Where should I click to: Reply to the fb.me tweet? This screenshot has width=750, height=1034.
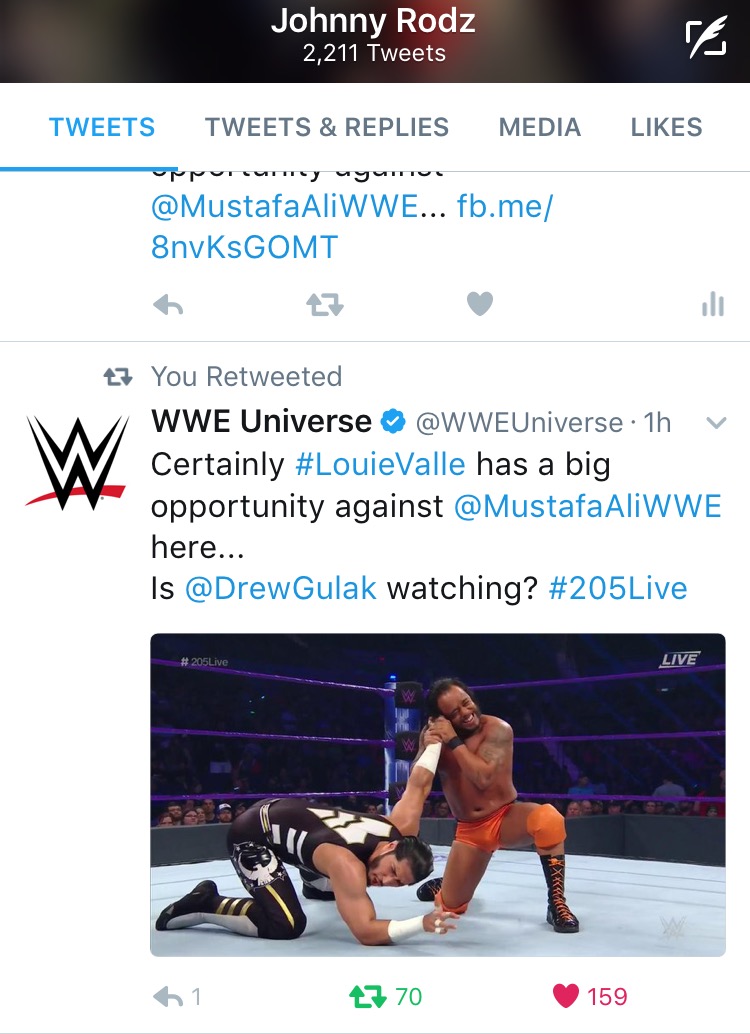[x=168, y=305]
